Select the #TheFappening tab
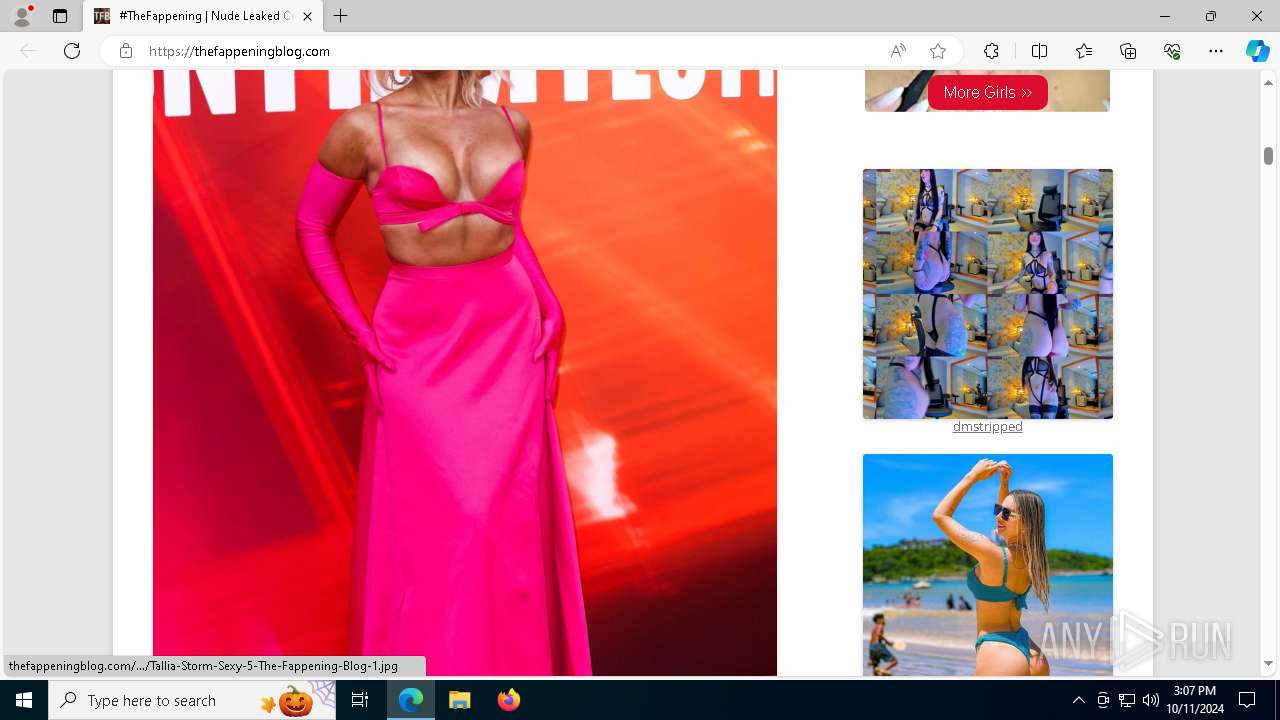The image size is (1280, 720). (204, 16)
